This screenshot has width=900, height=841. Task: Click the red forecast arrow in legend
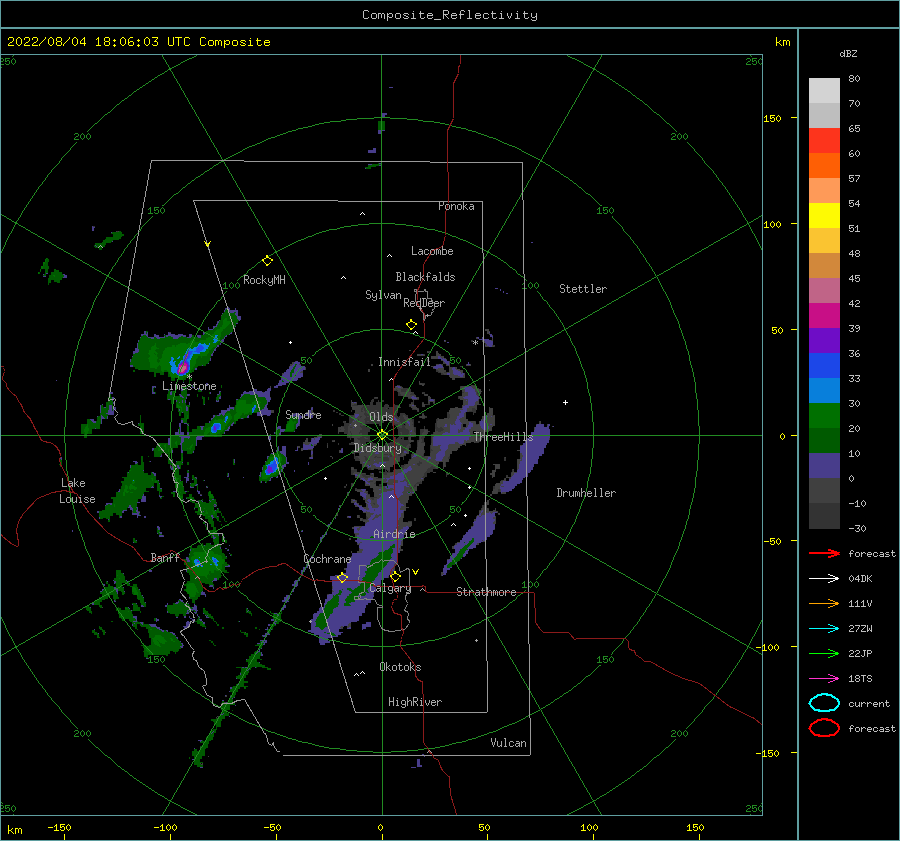tap(824, 553)
